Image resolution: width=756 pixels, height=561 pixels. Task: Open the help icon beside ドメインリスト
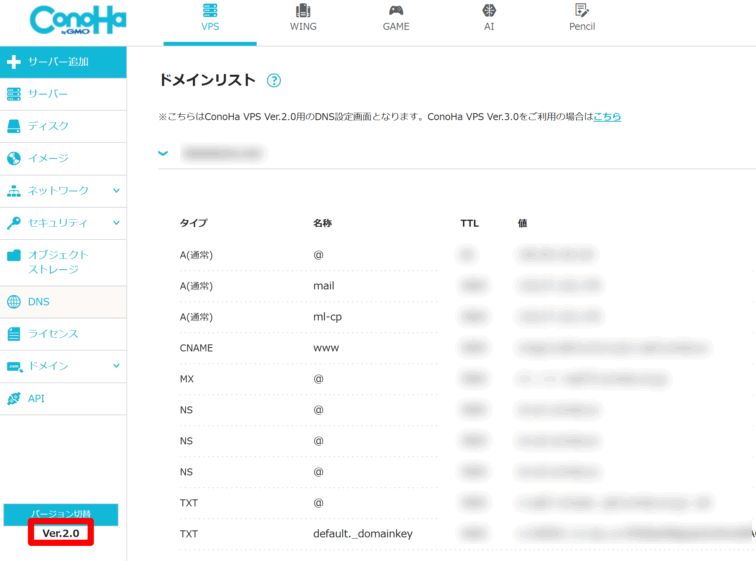274,80
